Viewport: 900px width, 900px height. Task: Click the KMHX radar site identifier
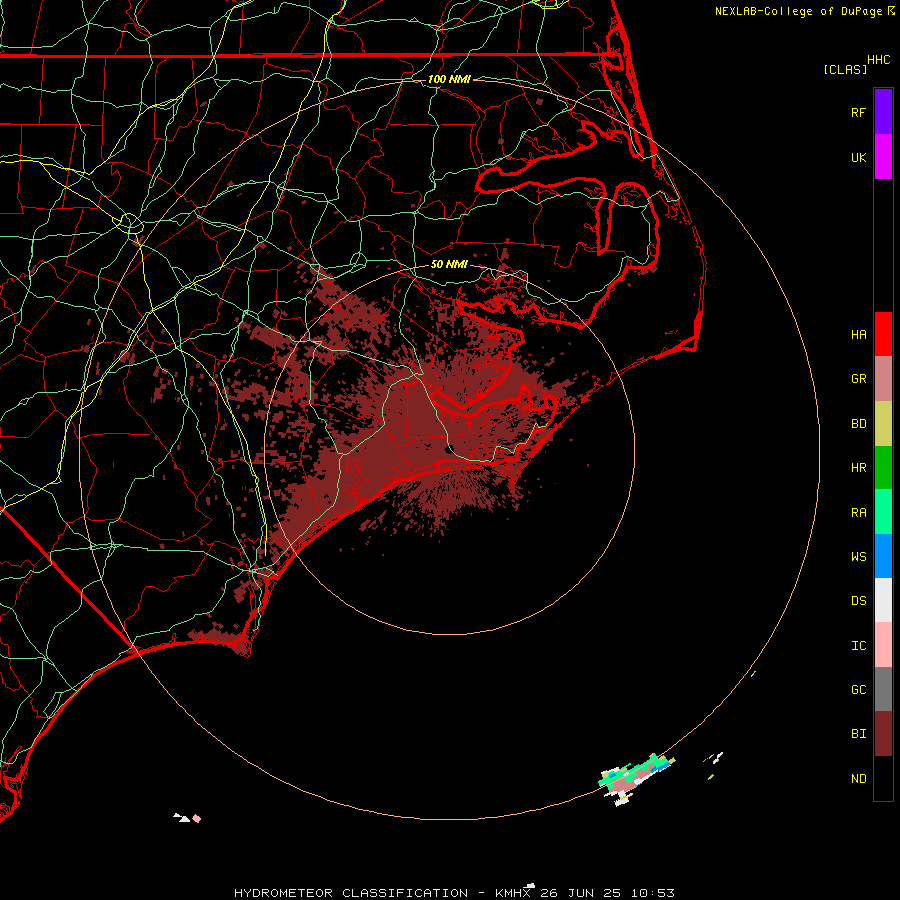pos(513,893)
